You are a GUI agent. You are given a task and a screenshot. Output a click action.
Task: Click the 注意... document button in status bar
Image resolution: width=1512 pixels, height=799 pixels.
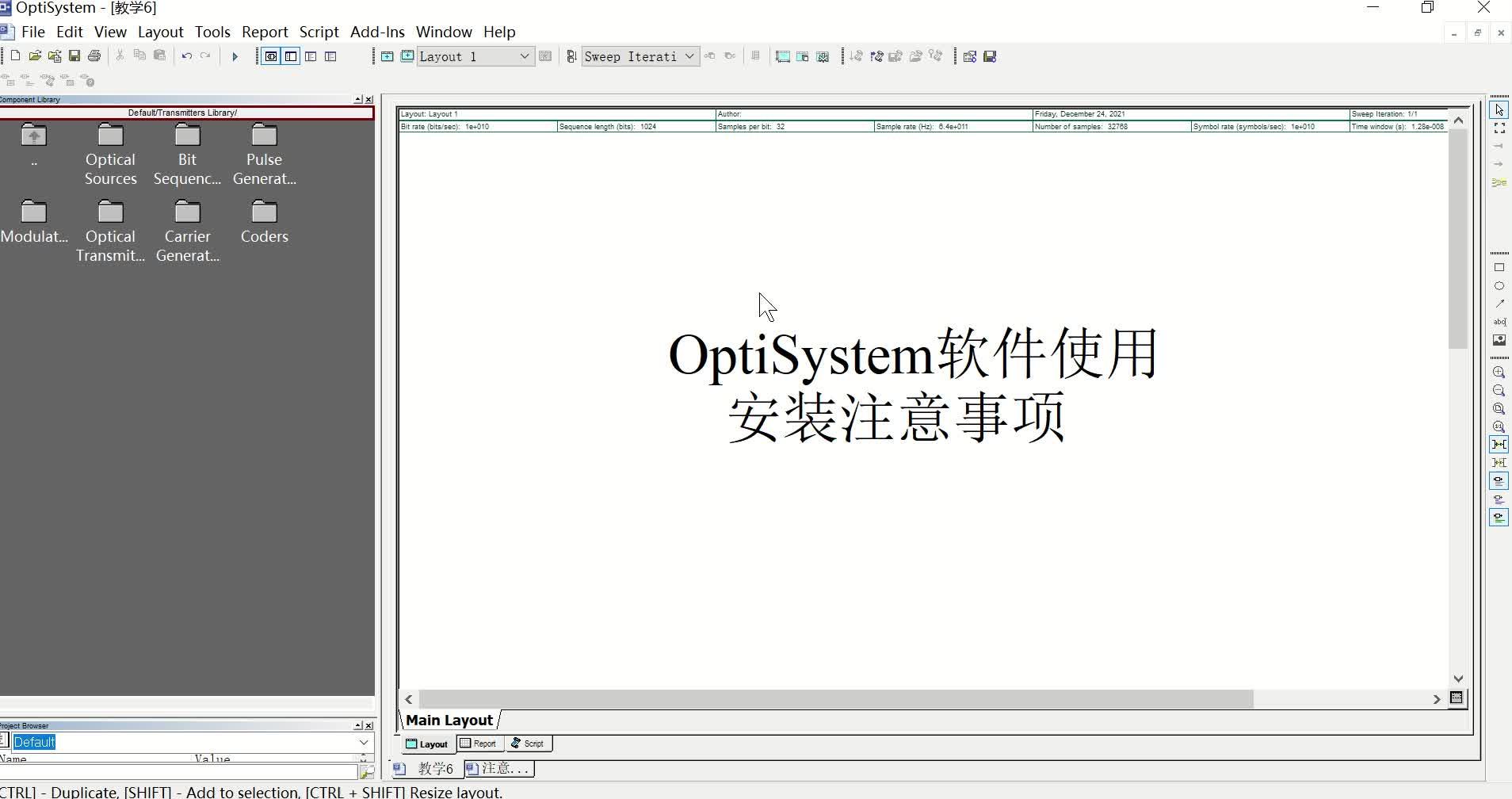point(498,768)
